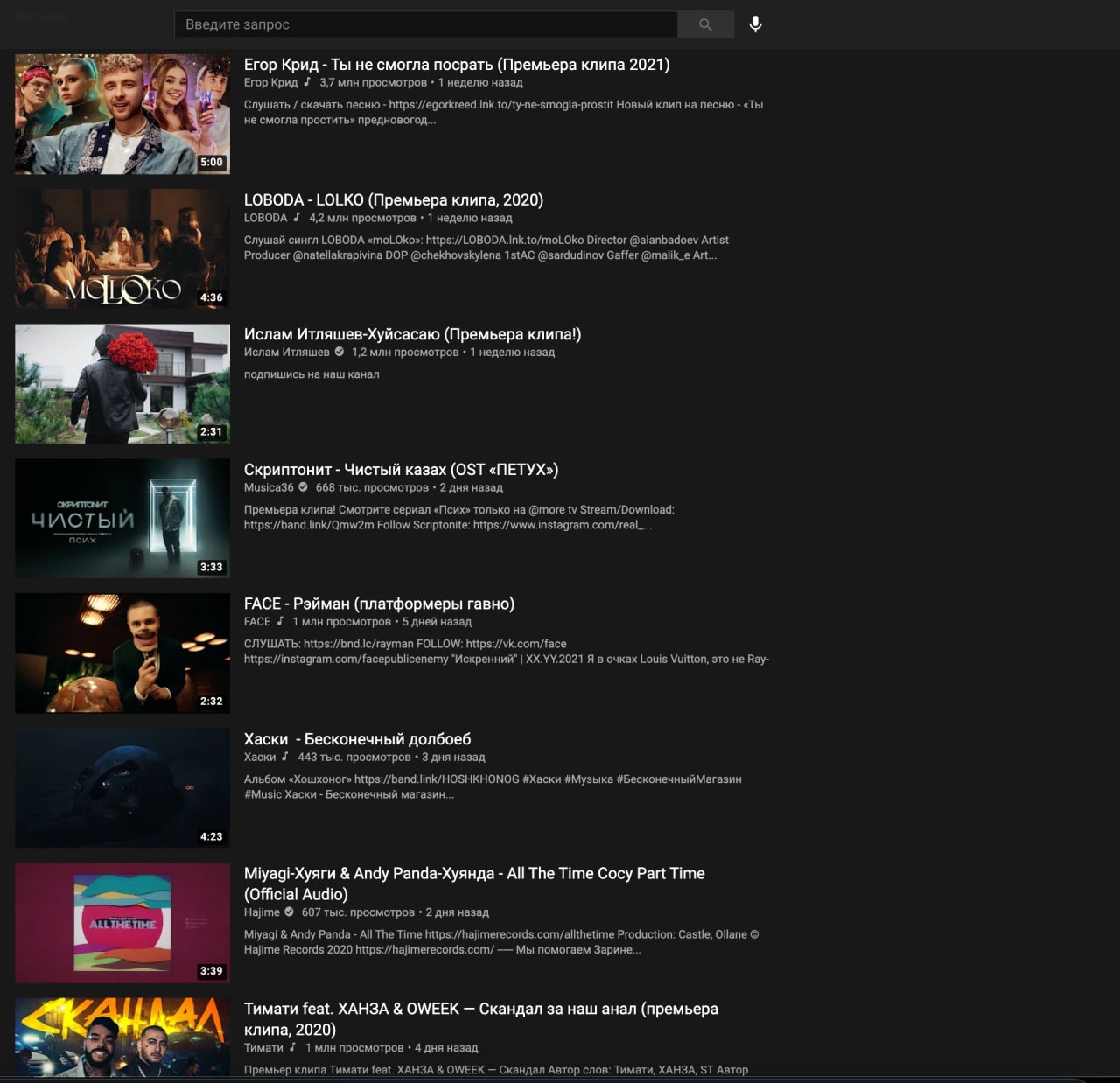
Task: Activate voice search microphone icon
Action: [756, 24]
